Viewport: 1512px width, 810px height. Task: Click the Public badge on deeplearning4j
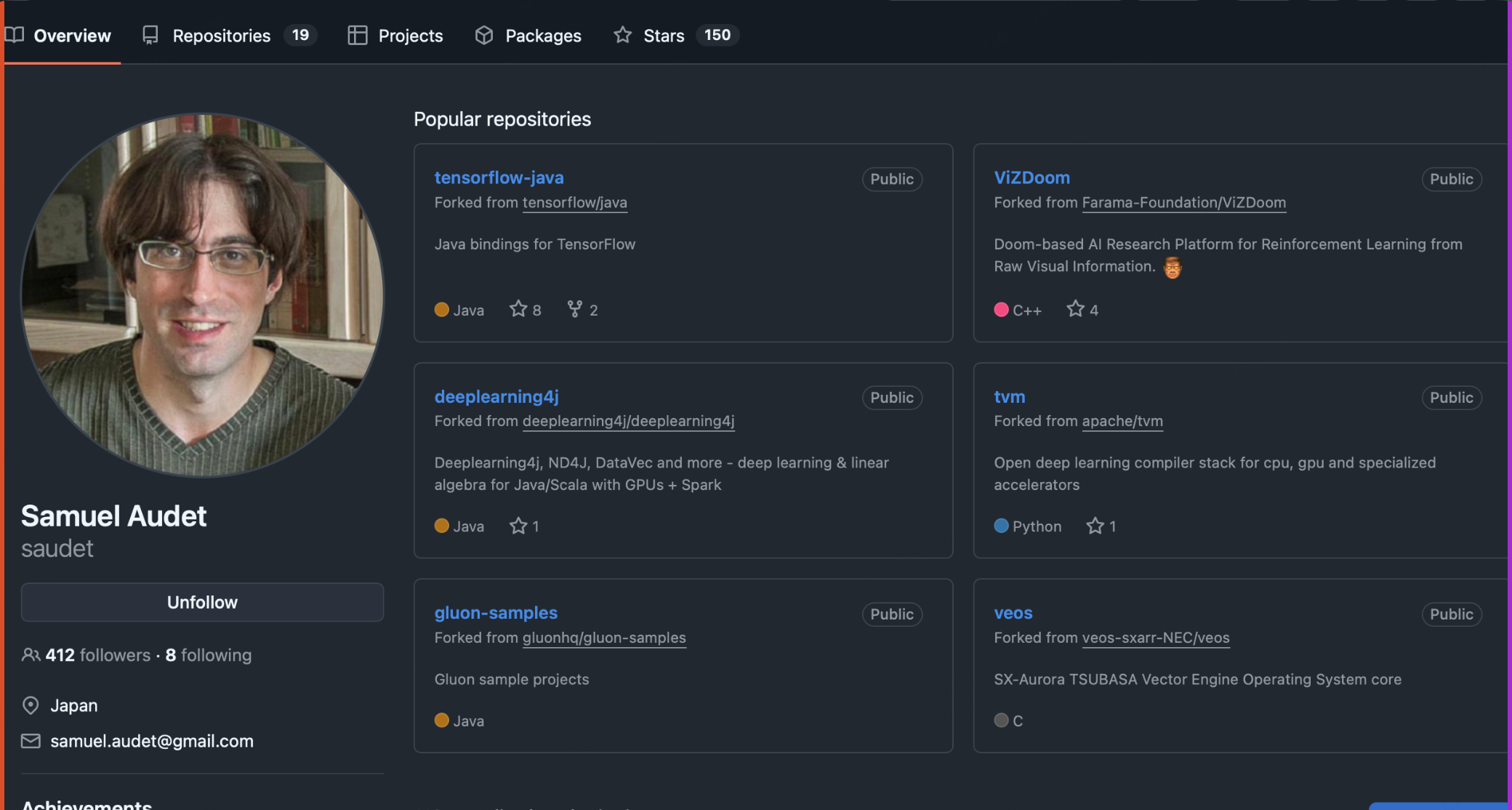892,398
